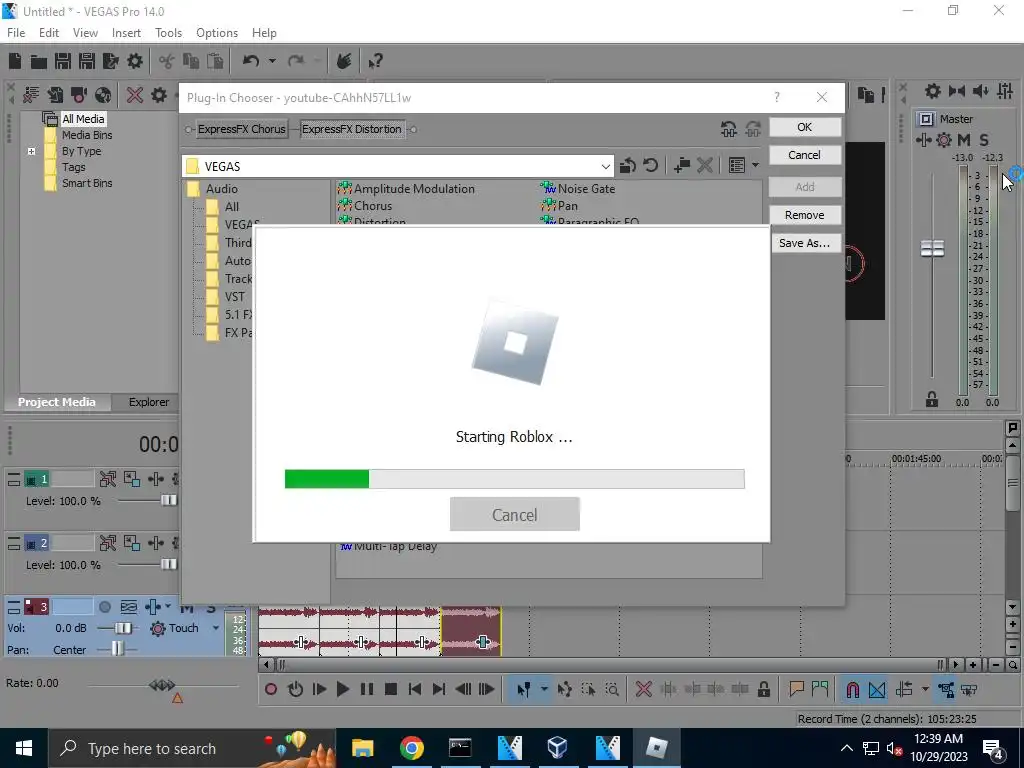Open the Tools menu
Image resolution: width=1024 pixels, height=768 pixels.
click(x=168, y=33)
